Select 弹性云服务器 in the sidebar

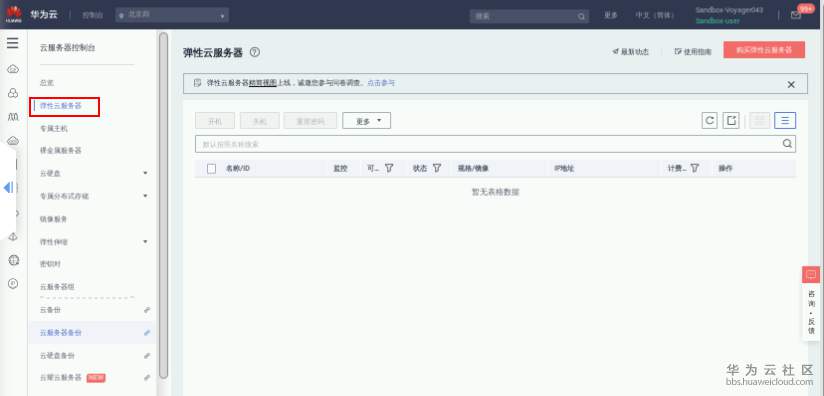point(61,106)
